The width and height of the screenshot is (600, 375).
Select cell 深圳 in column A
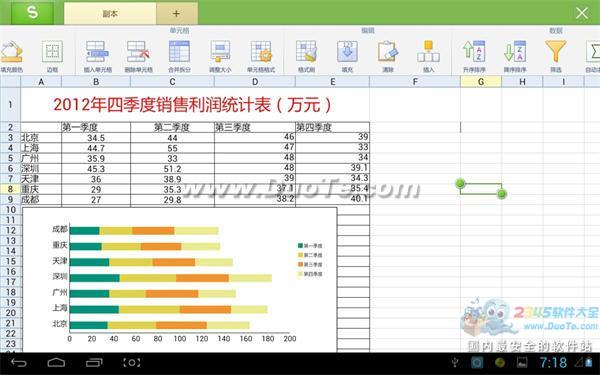[x=41, y=168]
